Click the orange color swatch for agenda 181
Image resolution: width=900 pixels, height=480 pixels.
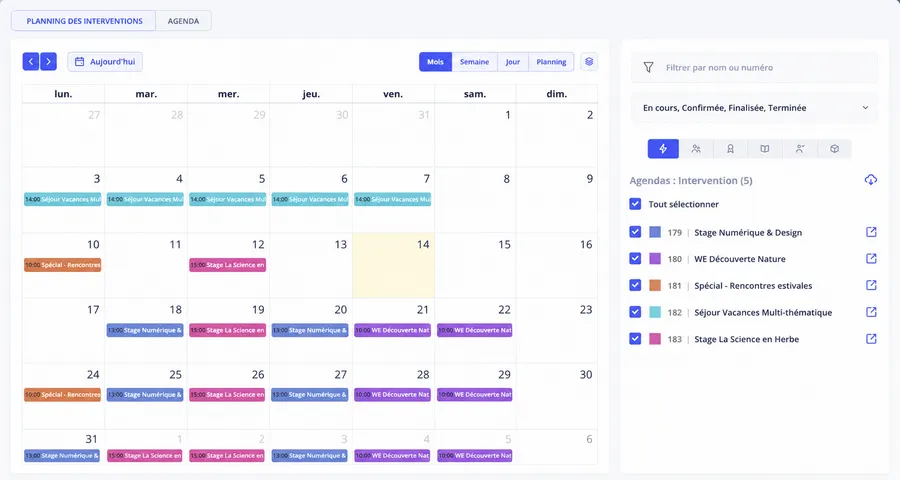[x=655, y=285]
